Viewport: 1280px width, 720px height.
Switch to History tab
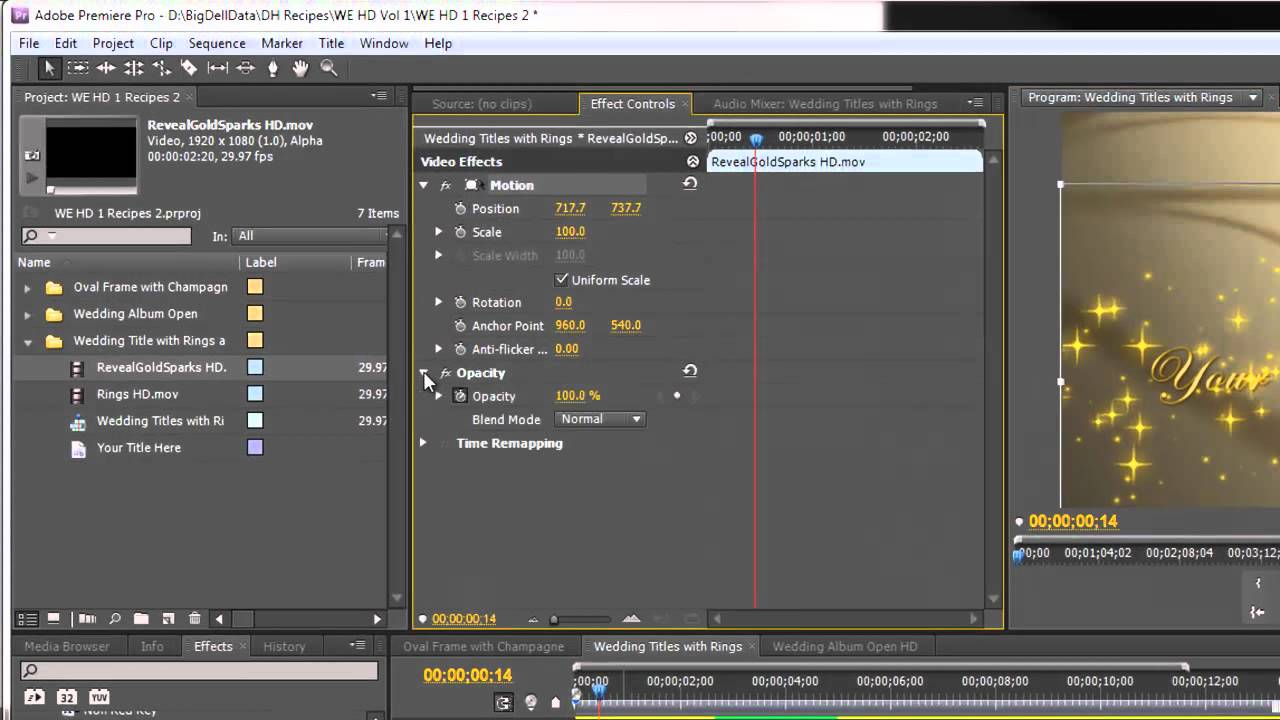[284, 646]
